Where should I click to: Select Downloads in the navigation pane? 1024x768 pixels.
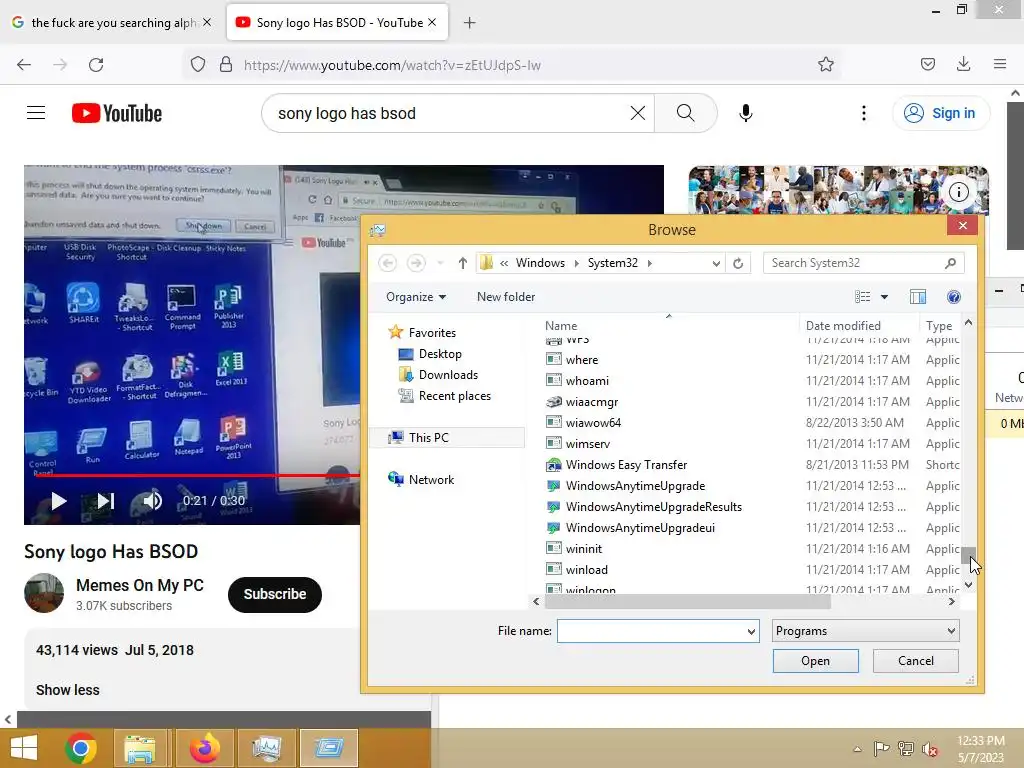point(448,375)
